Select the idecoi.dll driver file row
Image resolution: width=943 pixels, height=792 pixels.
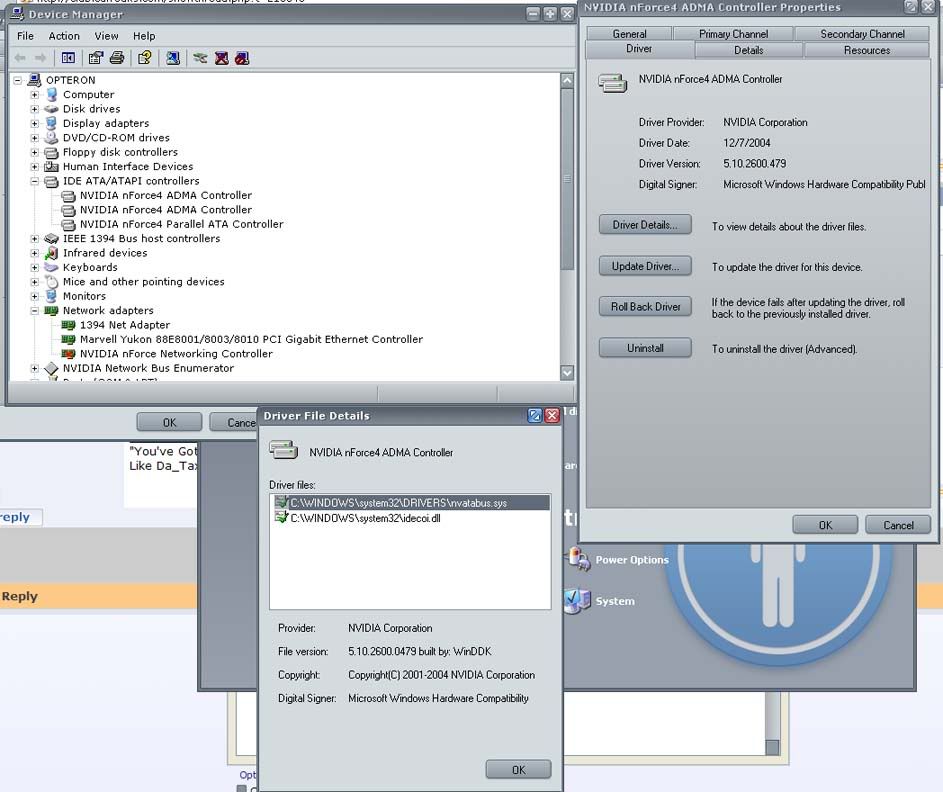point(410,518)
